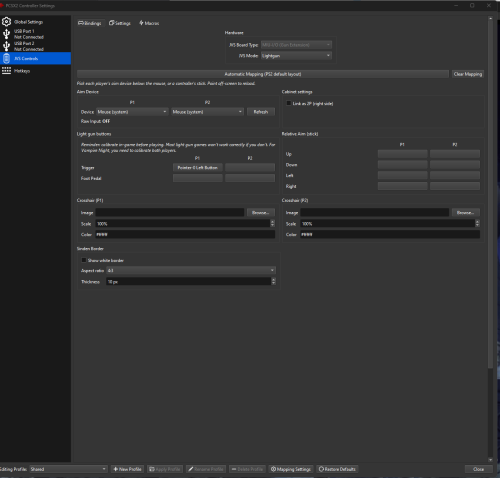Click Crosshair (P2) Color field
The image size is (500, 478).
click(x=390, y=234)
